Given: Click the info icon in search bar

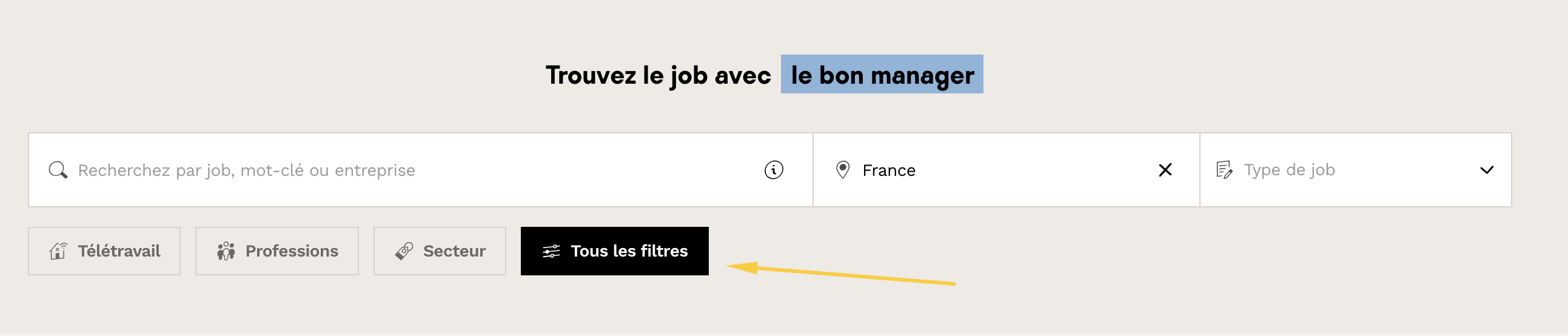Looking at the screenshot, I should click(x=774, y=170).
